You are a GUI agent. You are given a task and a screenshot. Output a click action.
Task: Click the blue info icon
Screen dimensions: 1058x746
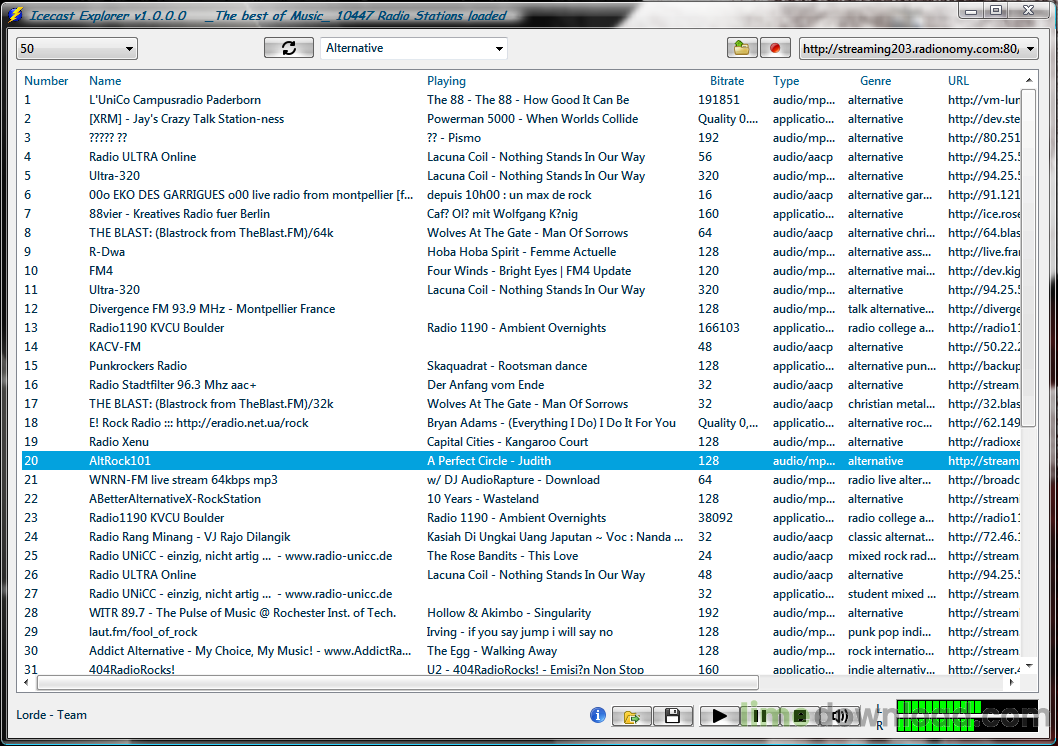click(598, 715)
